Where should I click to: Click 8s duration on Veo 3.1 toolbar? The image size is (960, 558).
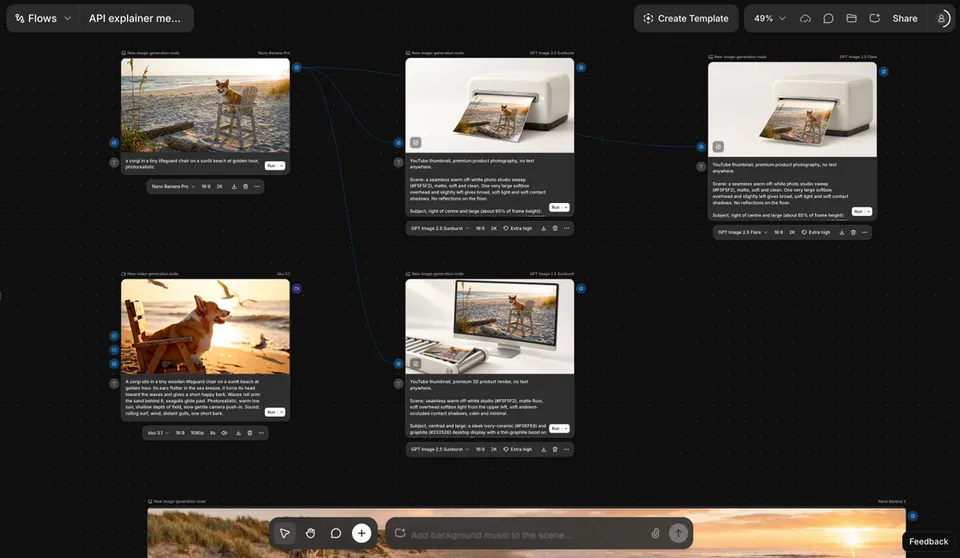pyautogui.click(x=212, y=433)
